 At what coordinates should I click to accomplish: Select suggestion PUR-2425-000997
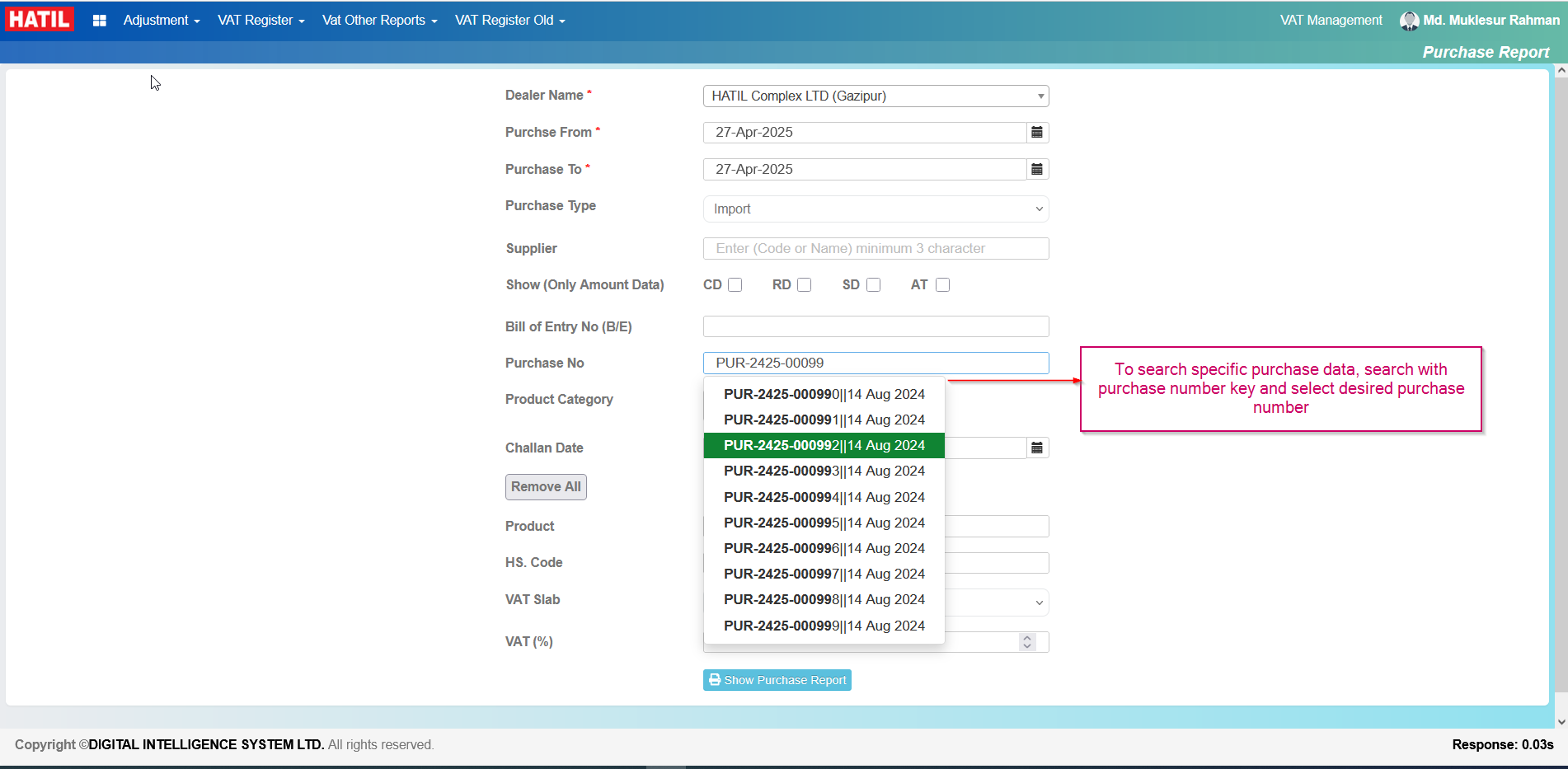pos(824,574)
